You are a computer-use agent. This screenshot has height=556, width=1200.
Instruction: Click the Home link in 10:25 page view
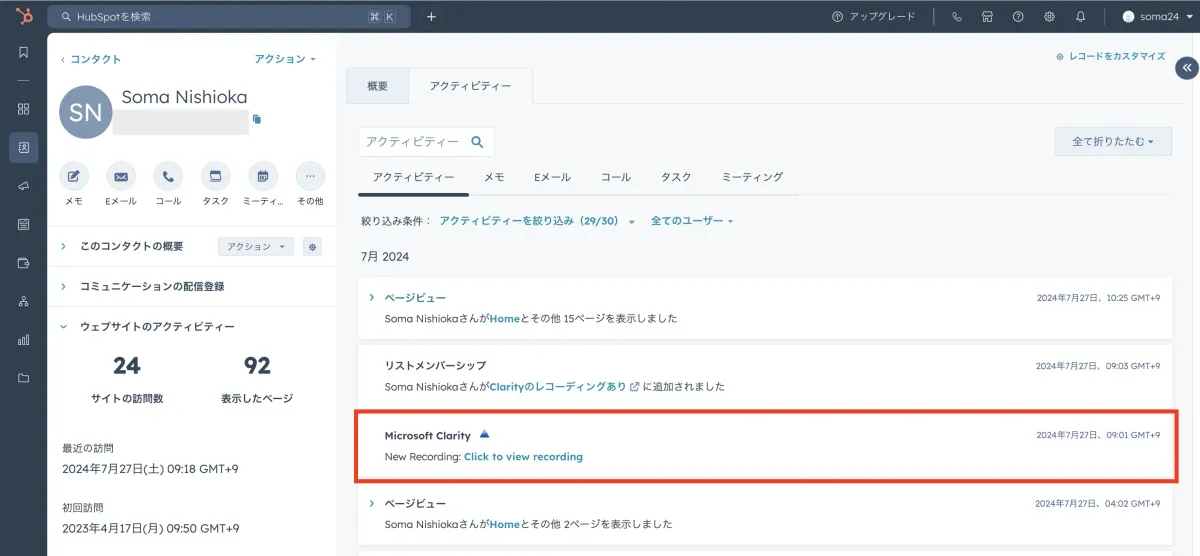(505, 319)
